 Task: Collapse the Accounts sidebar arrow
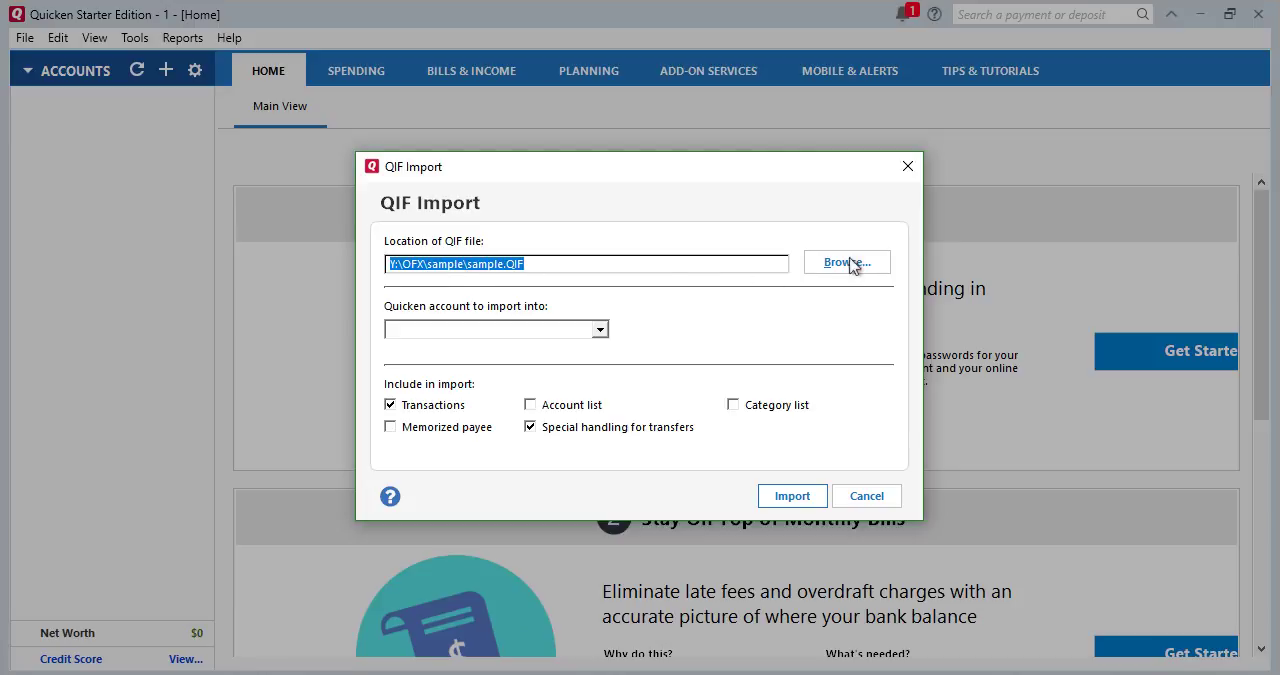pos(28,71)
